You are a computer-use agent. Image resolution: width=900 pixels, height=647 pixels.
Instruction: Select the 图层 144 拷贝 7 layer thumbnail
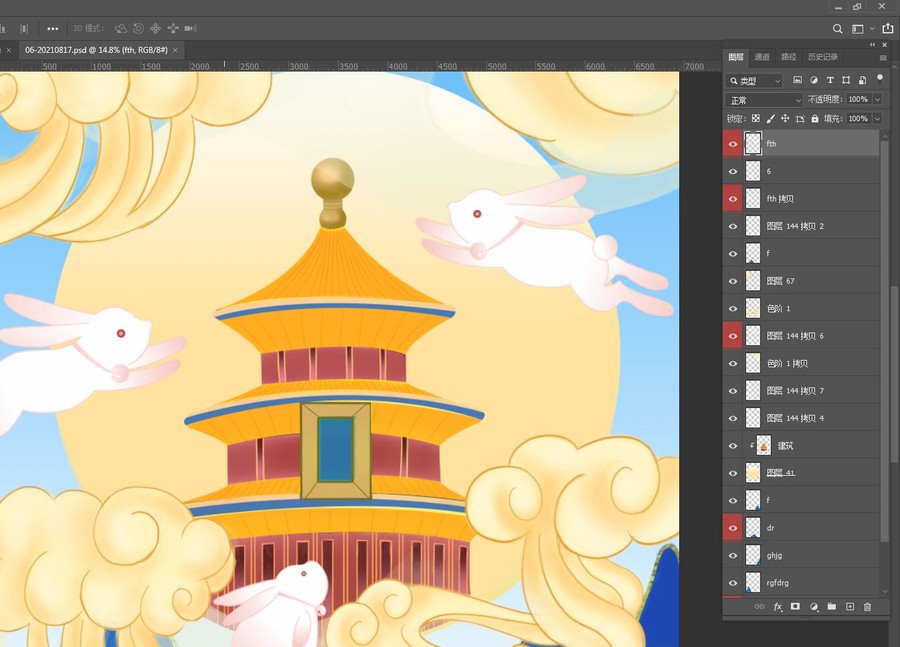[752, 390]
